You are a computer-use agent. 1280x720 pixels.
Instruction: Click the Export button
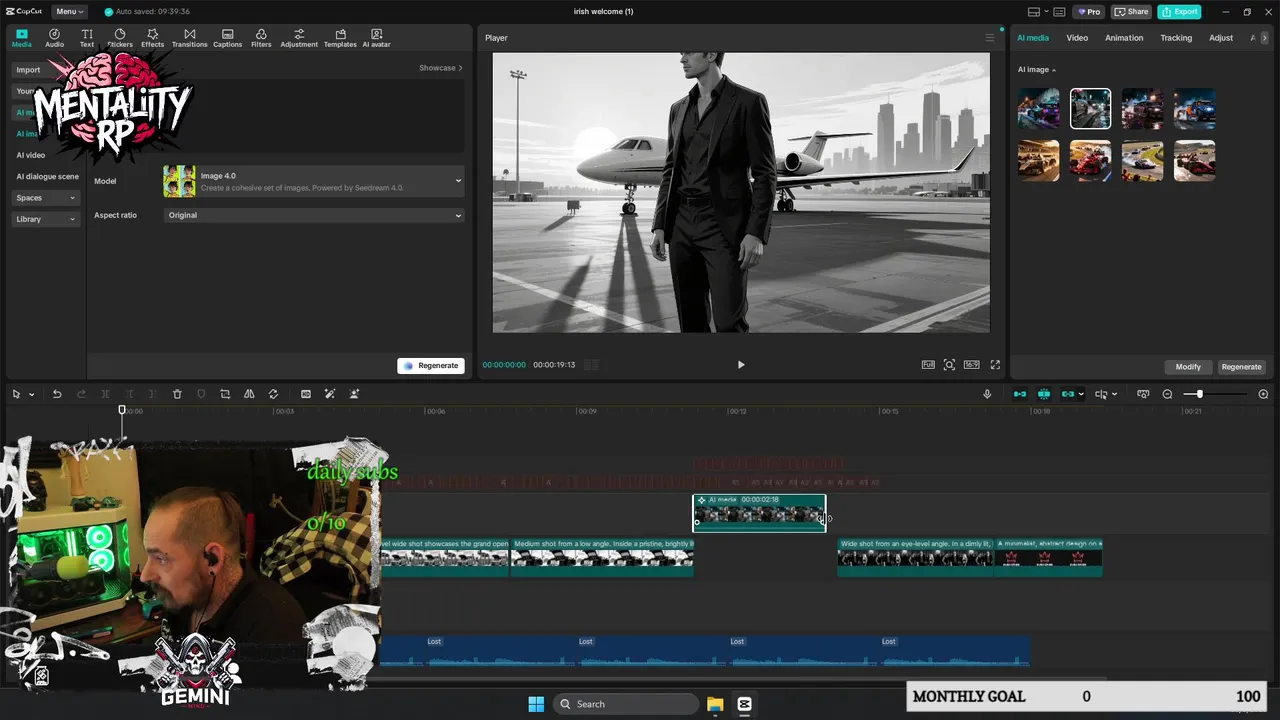pyautogui.click(x=1179, y=12)
